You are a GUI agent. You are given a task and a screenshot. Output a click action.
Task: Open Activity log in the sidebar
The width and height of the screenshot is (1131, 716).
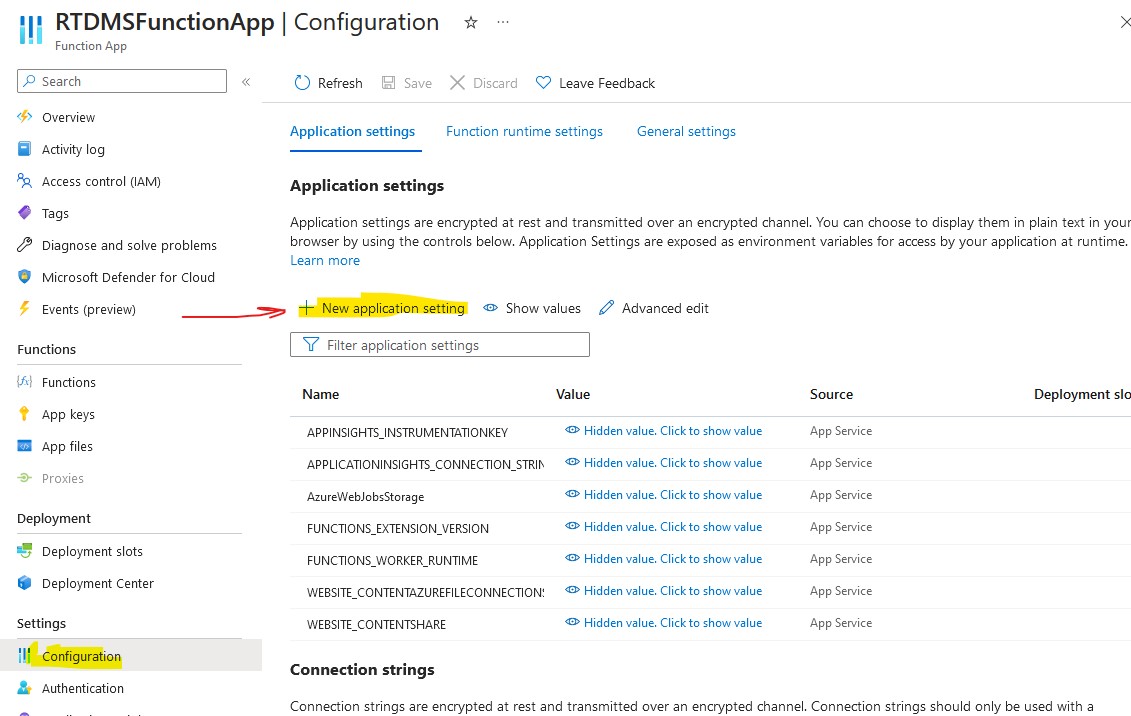73,149
